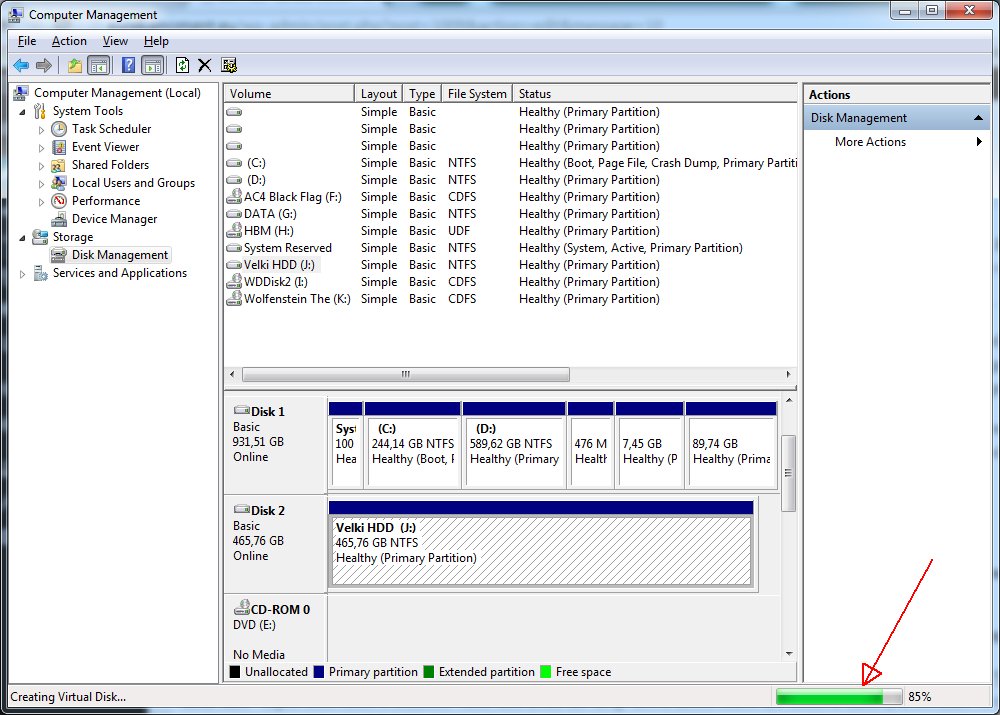Select the 589,62 GB (D:) partition block
Viewport: 1000px width, 715px height.
(514, 450)
